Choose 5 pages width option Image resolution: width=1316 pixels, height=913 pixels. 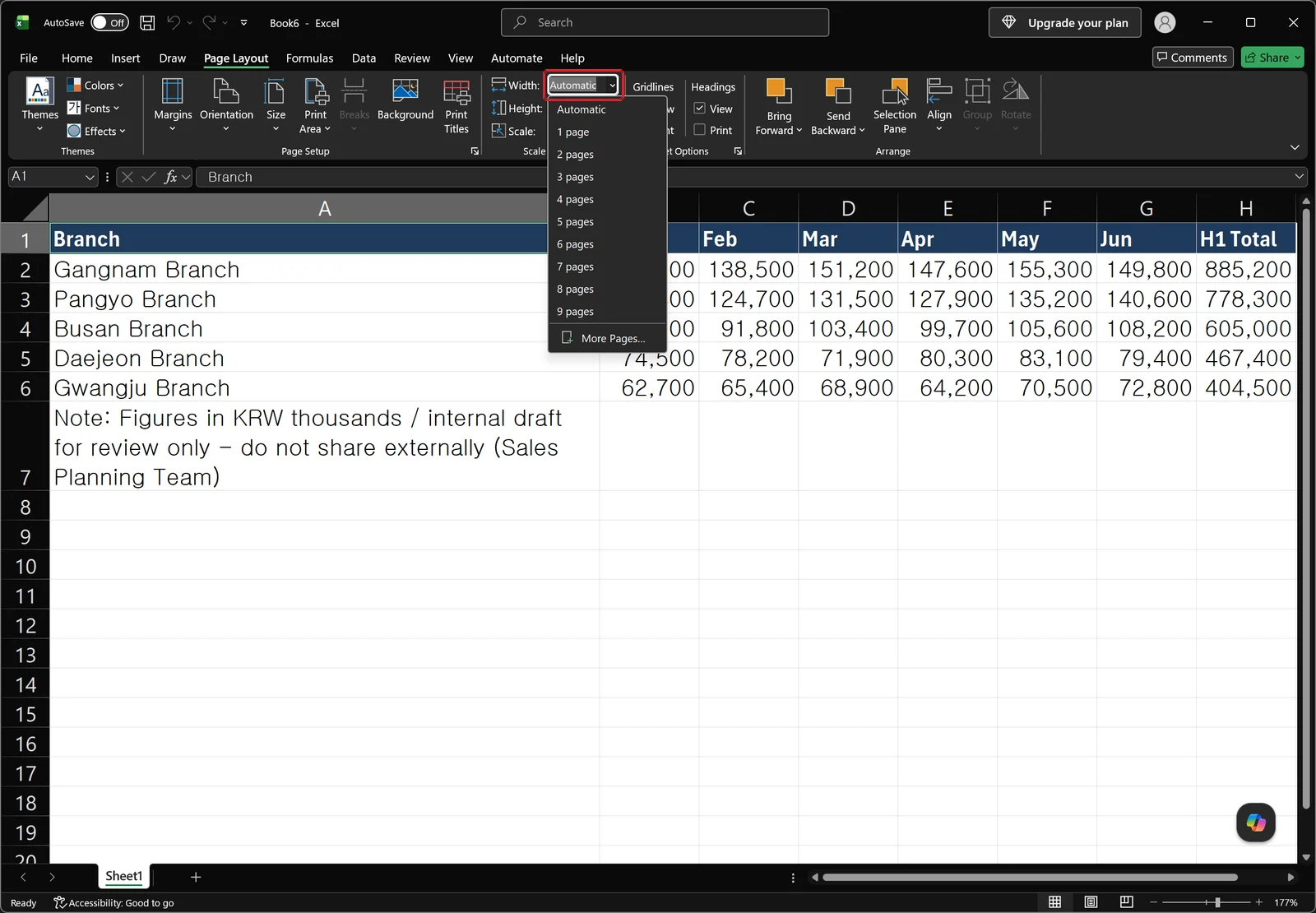pos(607,222)
